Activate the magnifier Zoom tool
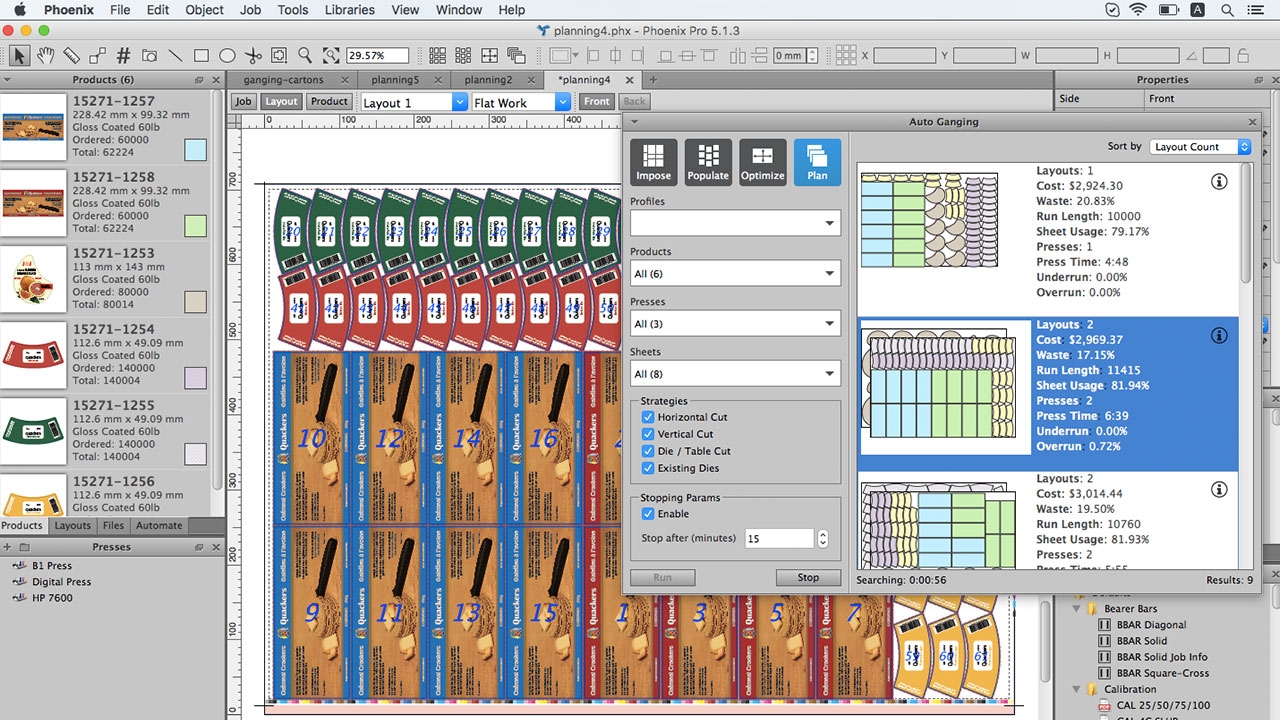Image resolution: width=1280 pixels, height=720 pixels. point(305,56)
